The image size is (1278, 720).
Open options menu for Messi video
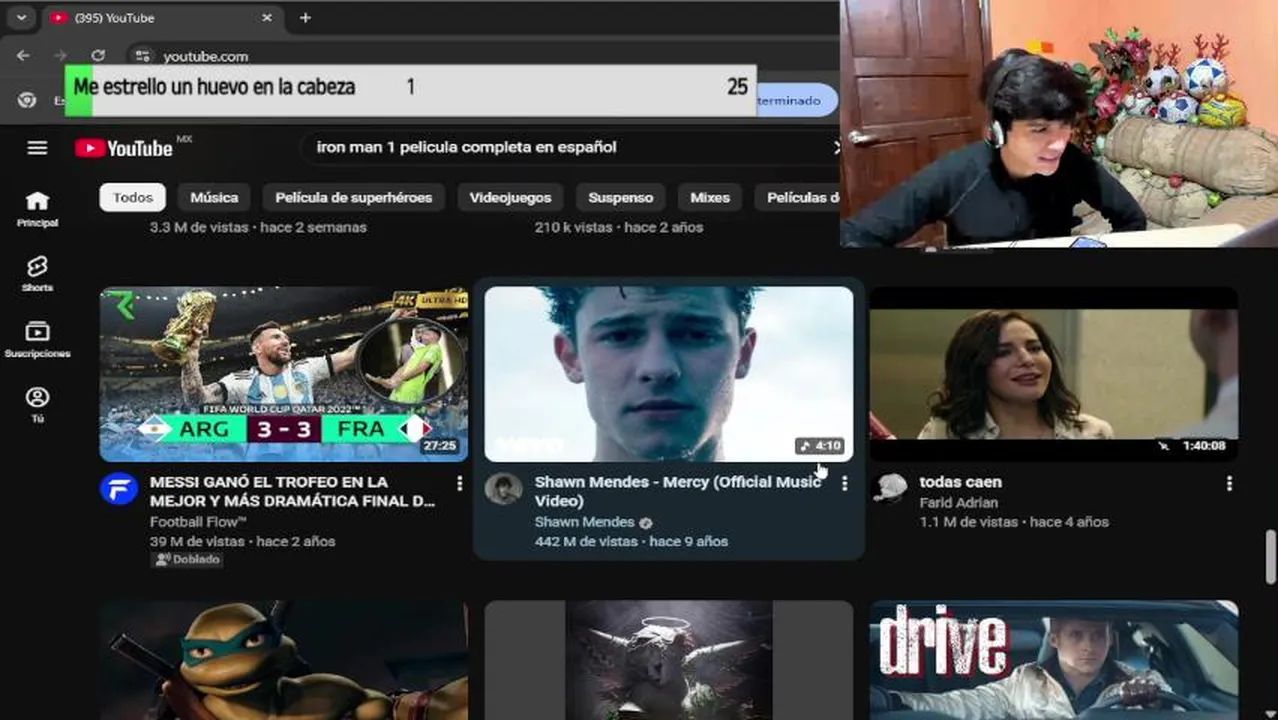pos(459,484)
